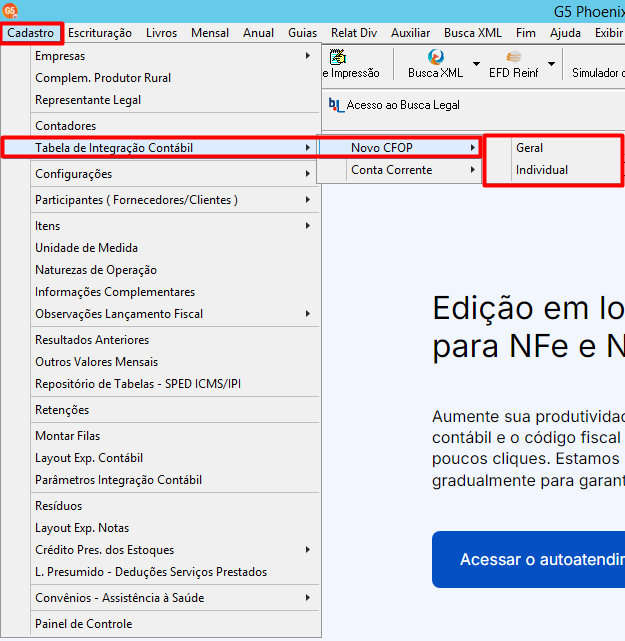Screen dimensions: 625x641
Task: Select Conta Corrente submenu entry
Action: tap(399, 170)
